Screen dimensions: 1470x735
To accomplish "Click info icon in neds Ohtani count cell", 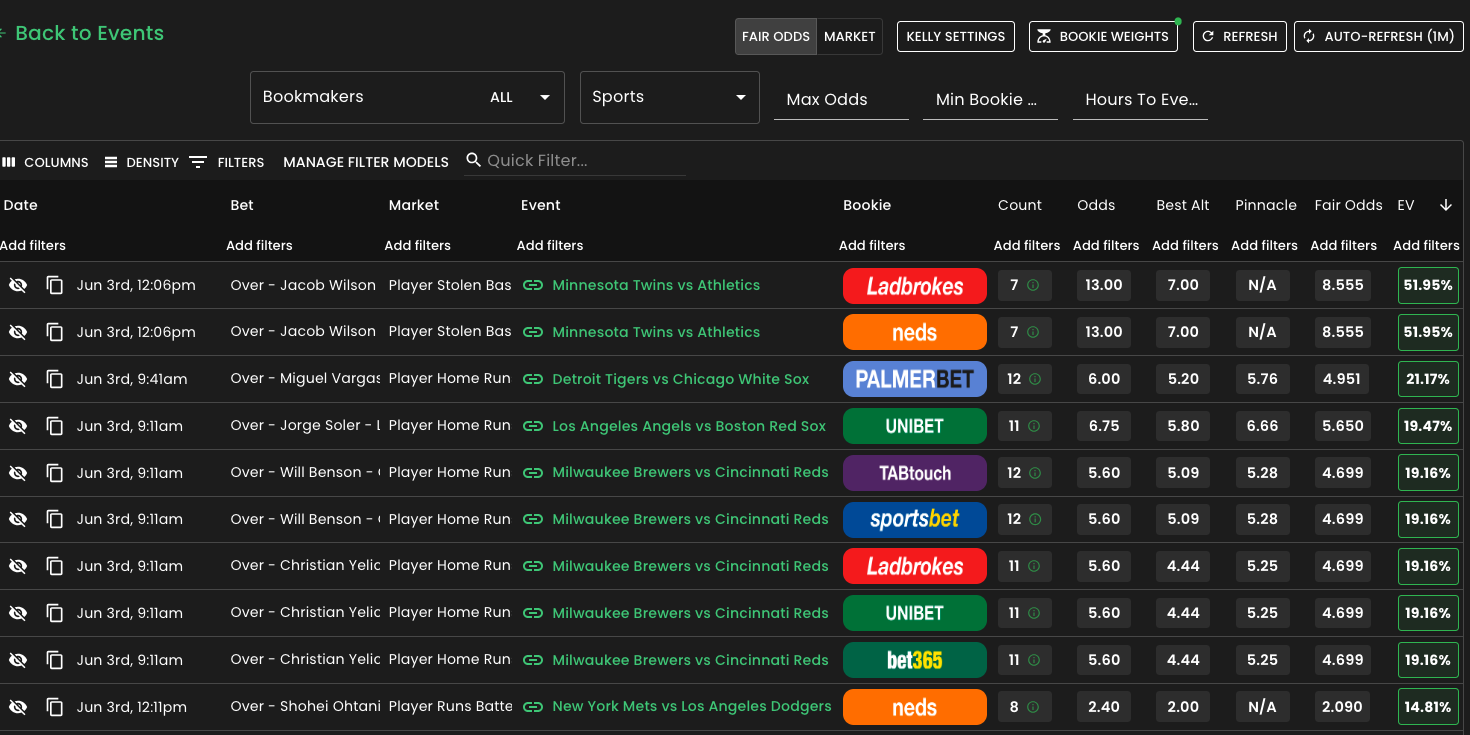I will pyautogui.click(x=1034, y=707).
